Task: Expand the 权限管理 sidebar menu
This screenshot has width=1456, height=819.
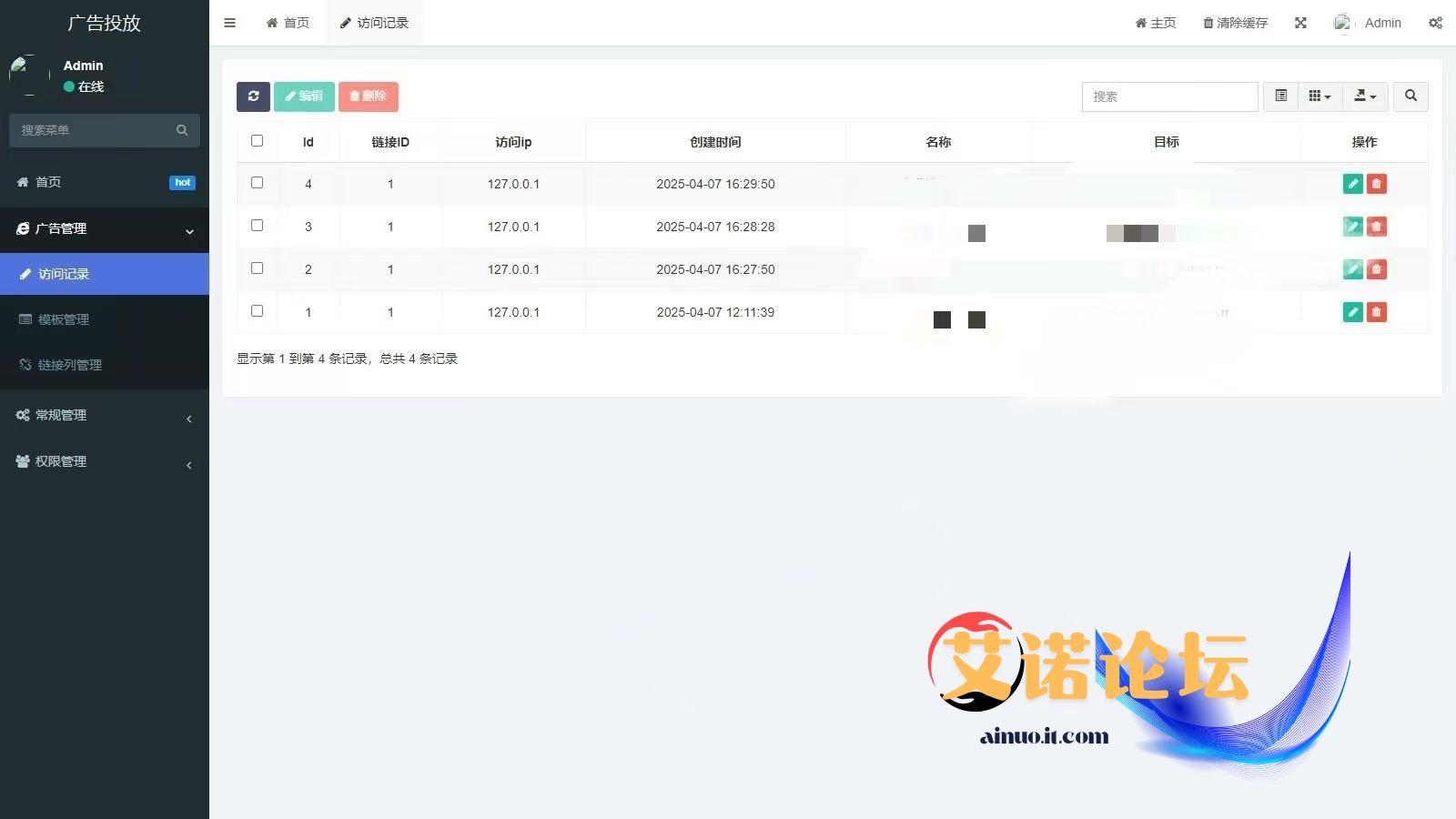Action: [105, 461]
